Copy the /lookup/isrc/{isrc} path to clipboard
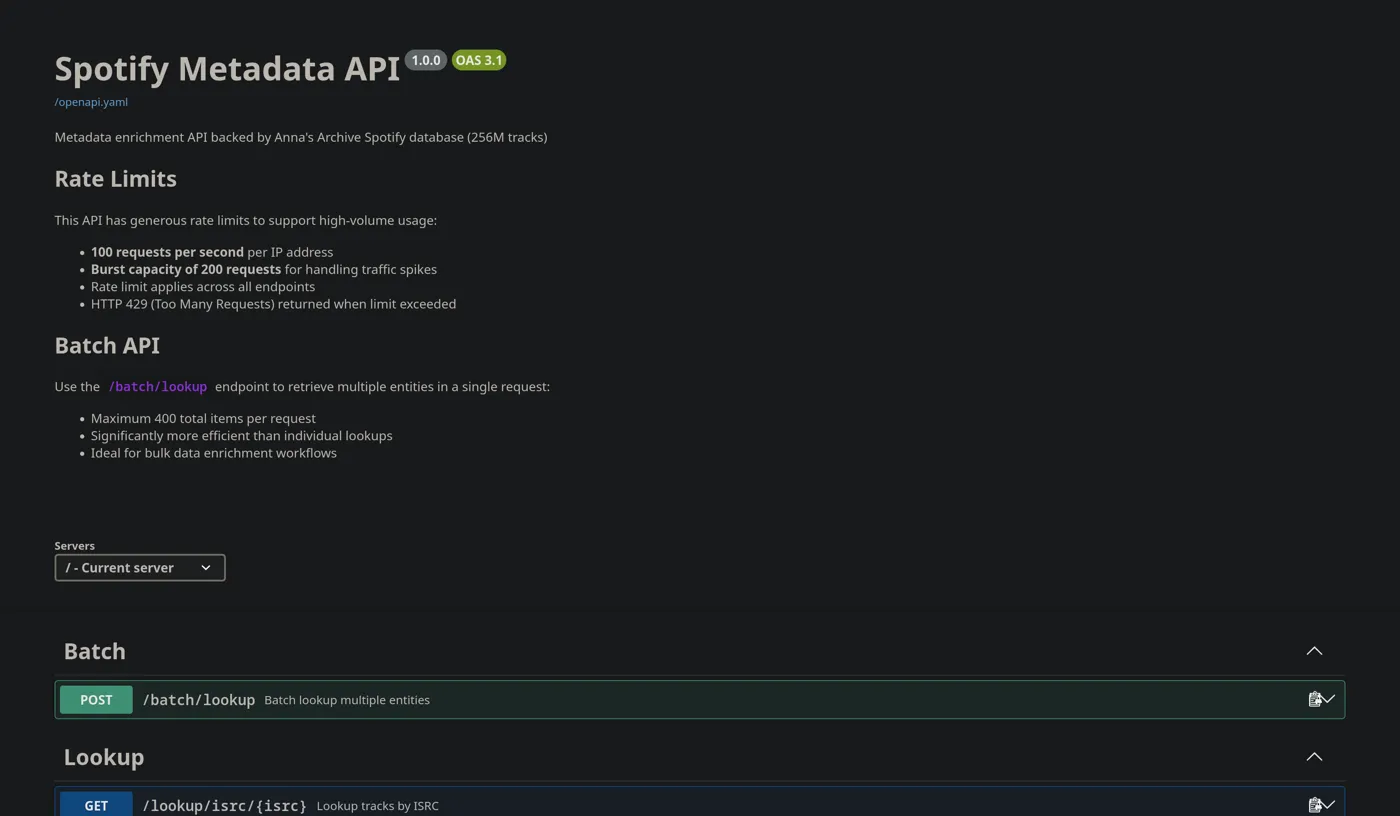1400x816 pixels. [x=1315, y=805]
